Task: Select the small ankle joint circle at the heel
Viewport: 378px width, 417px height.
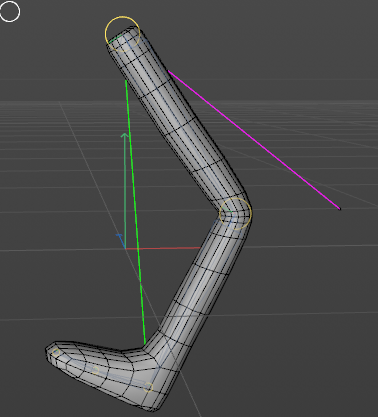Action: coord(148,387)
